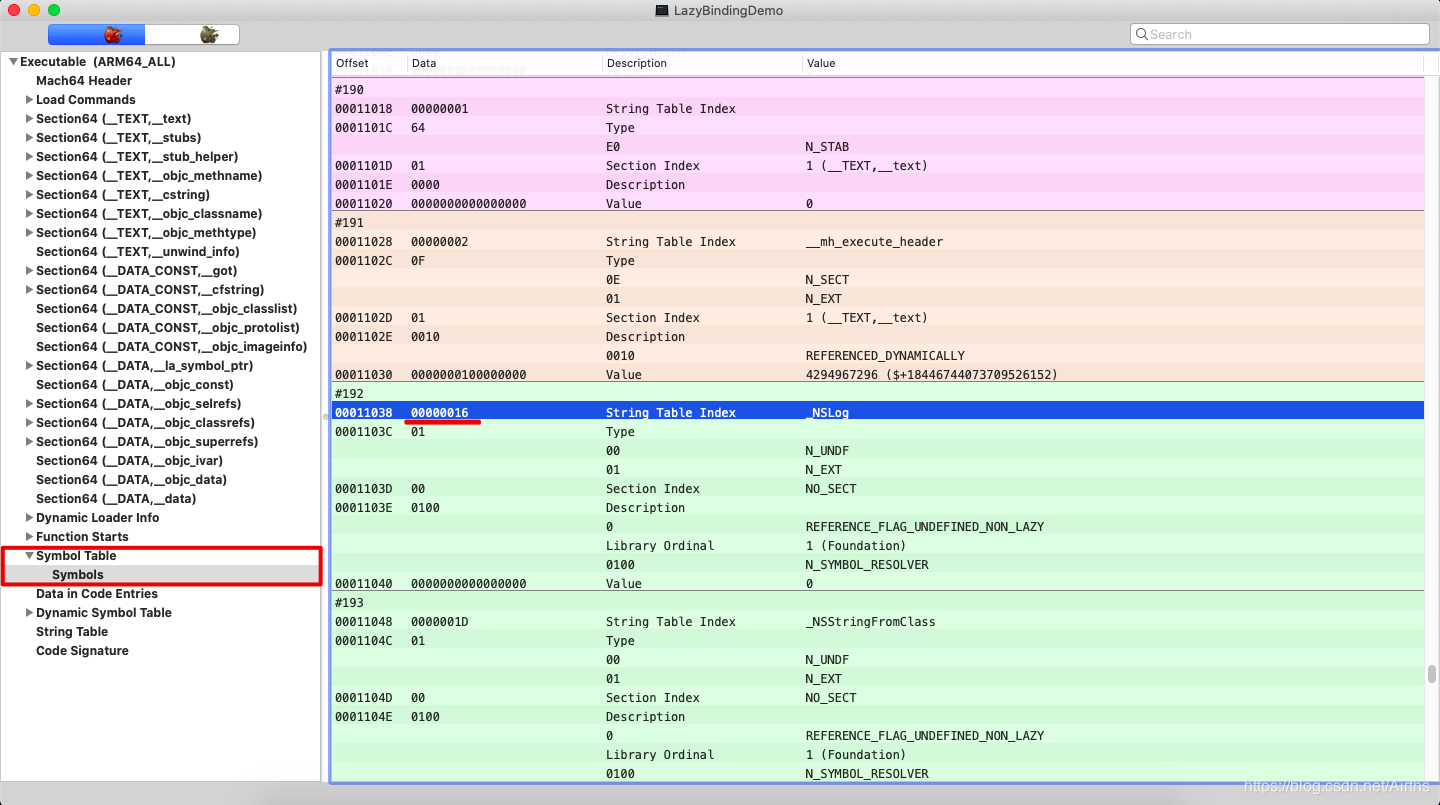Select Section64 (__DATA,__objc_ivar)
Screen dimensions: 1440x805
[x=130, y=461]
